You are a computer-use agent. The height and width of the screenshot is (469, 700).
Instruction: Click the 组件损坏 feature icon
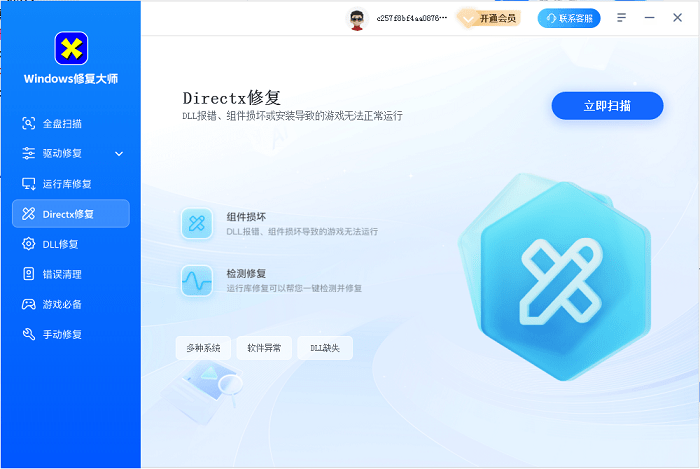point(196,223)
